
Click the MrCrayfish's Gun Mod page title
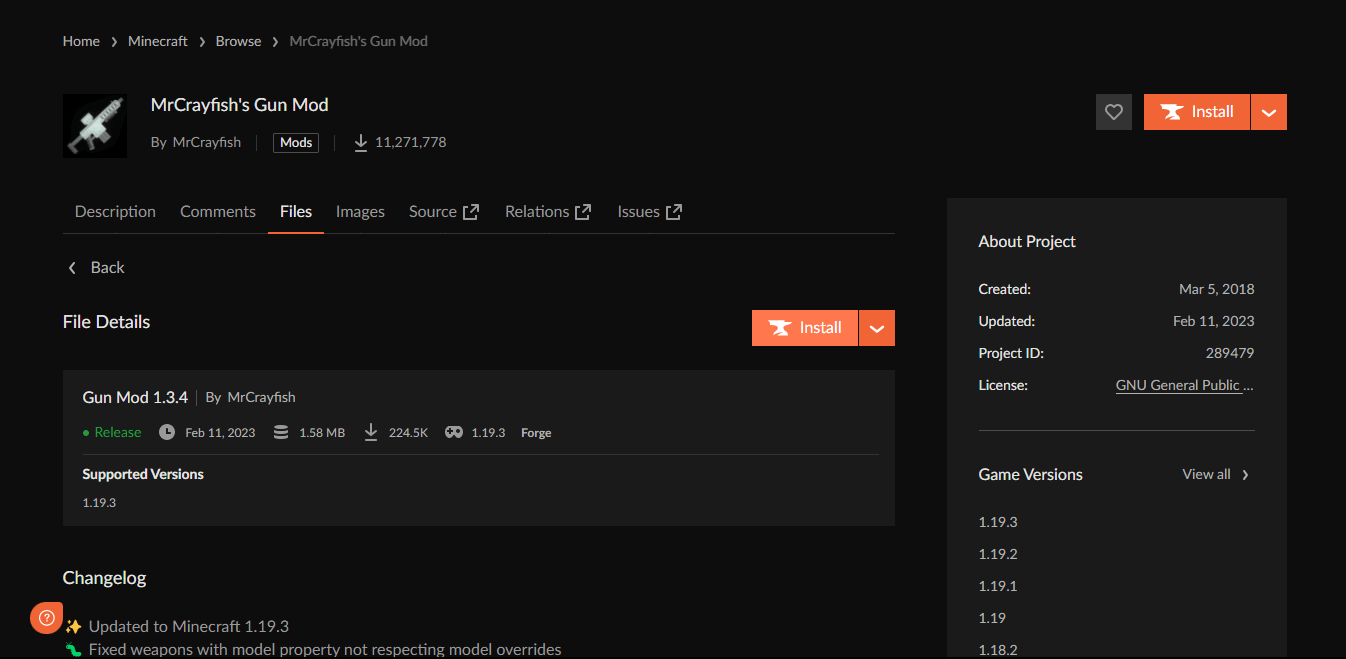click(240, 105)
